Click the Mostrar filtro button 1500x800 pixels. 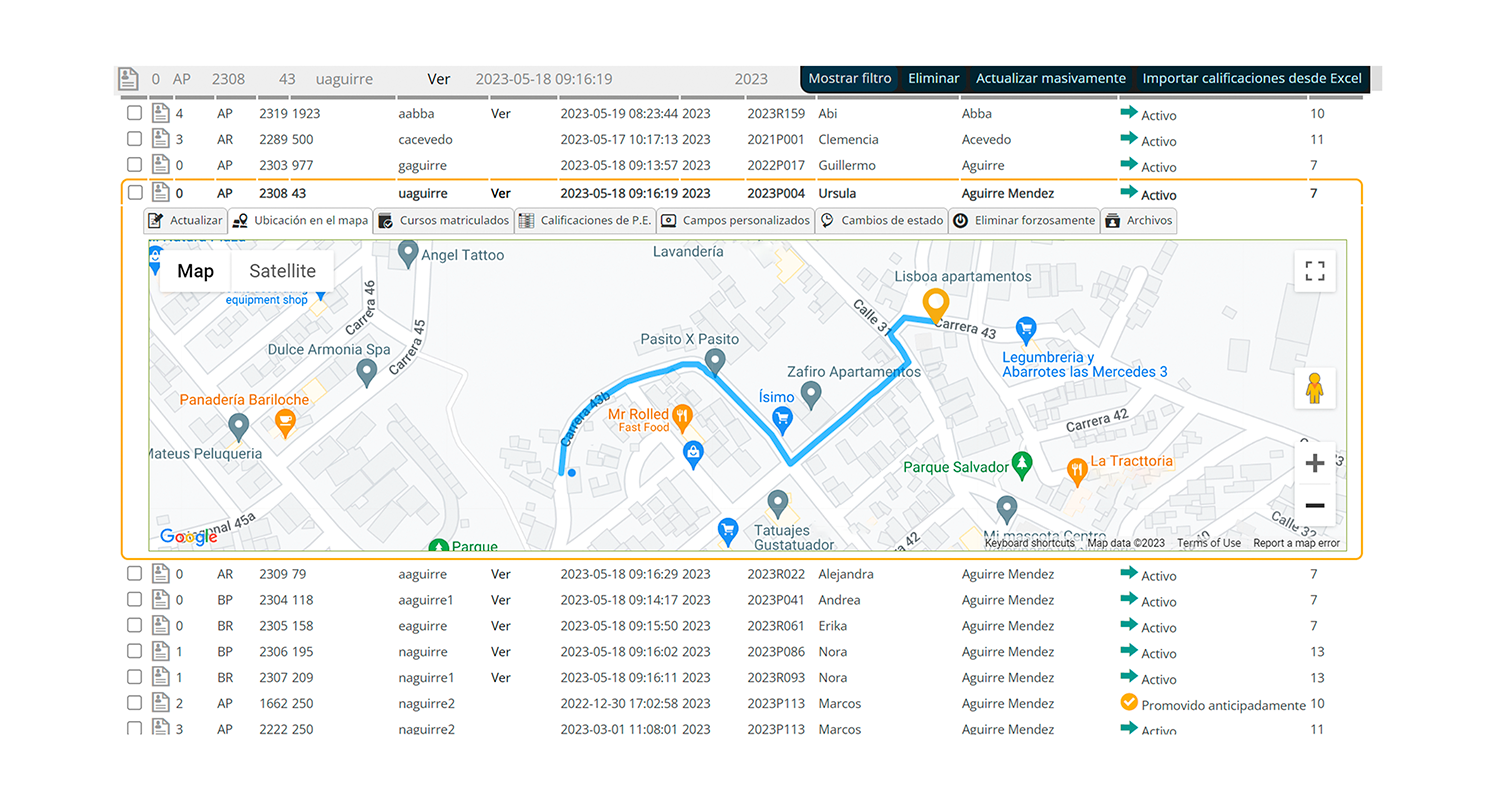click(849, 79)
